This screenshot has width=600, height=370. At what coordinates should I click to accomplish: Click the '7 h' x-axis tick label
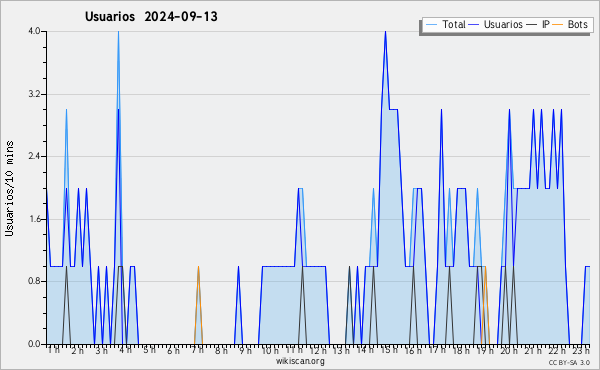(x=197, y=350)
